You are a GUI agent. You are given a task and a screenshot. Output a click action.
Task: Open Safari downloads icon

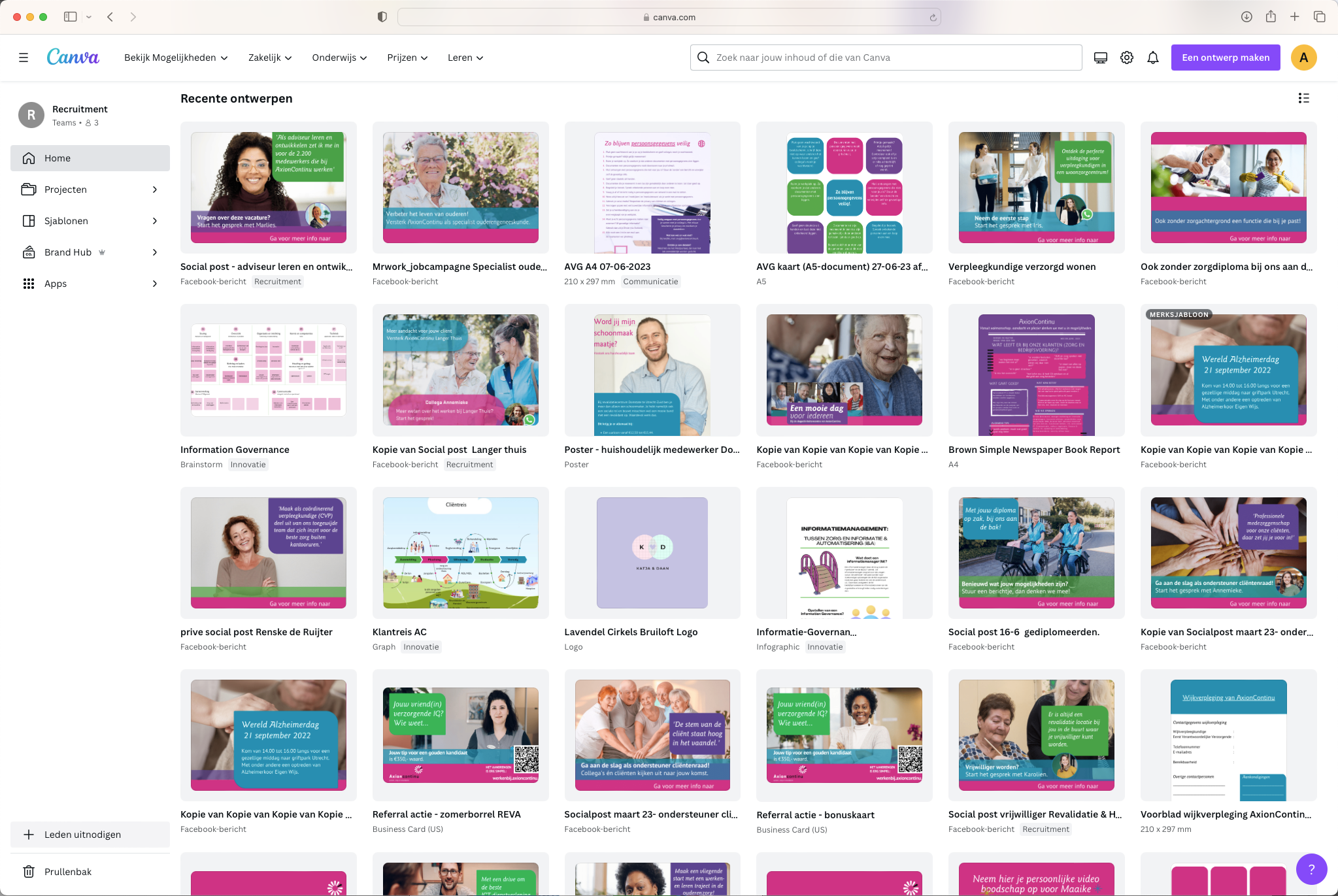coord(1246,17)
